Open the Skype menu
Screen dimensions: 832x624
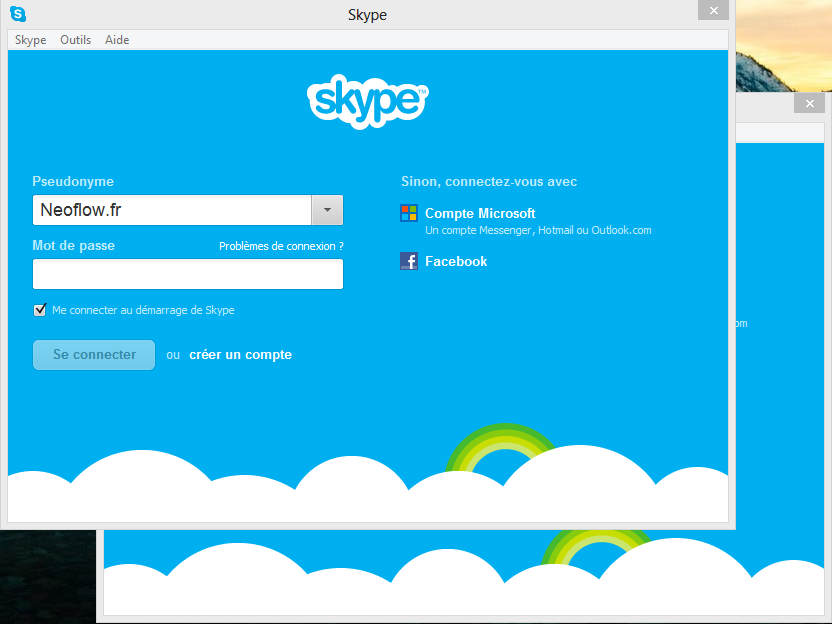tap(31, 40)
